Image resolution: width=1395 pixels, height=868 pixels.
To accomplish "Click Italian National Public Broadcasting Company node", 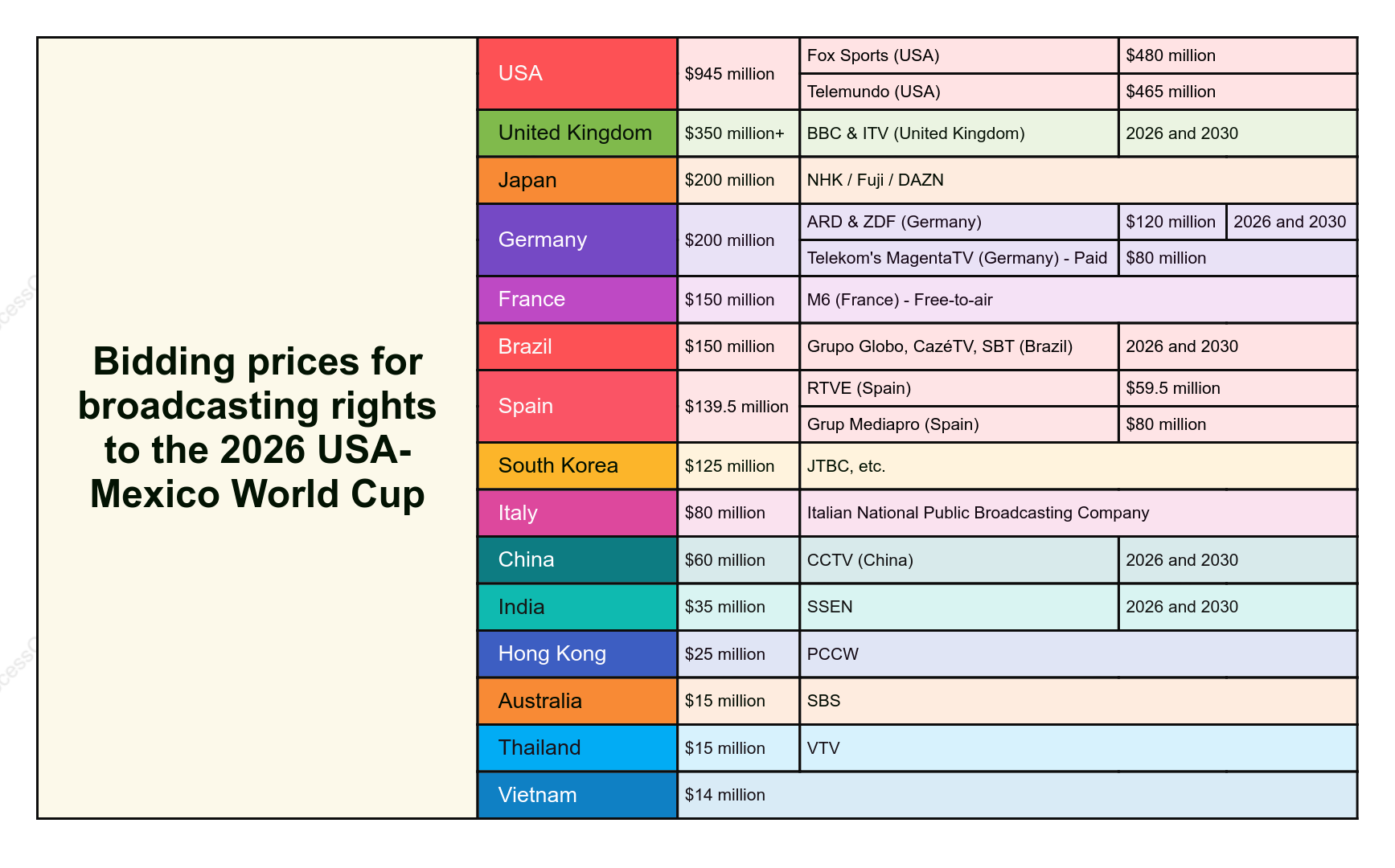I will click(x=1079, y=513).
